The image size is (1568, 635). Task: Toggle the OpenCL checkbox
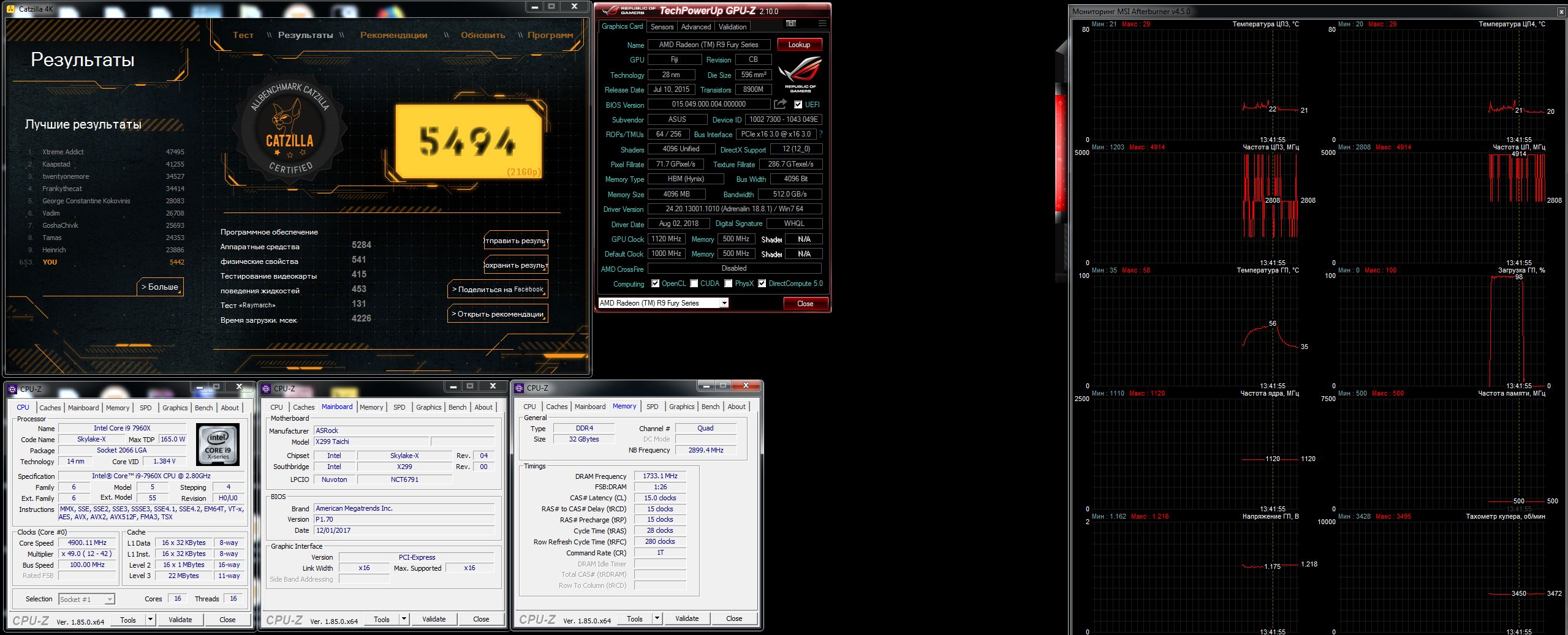click(x=655, y=284)
